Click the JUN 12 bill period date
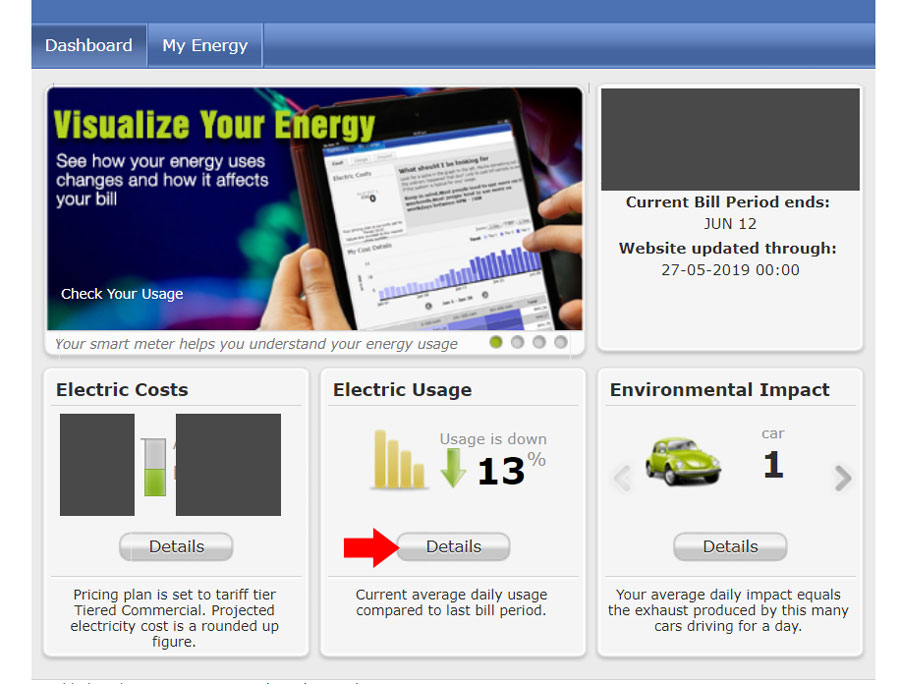Screen dimensions: 900x684 coord(730,224)
